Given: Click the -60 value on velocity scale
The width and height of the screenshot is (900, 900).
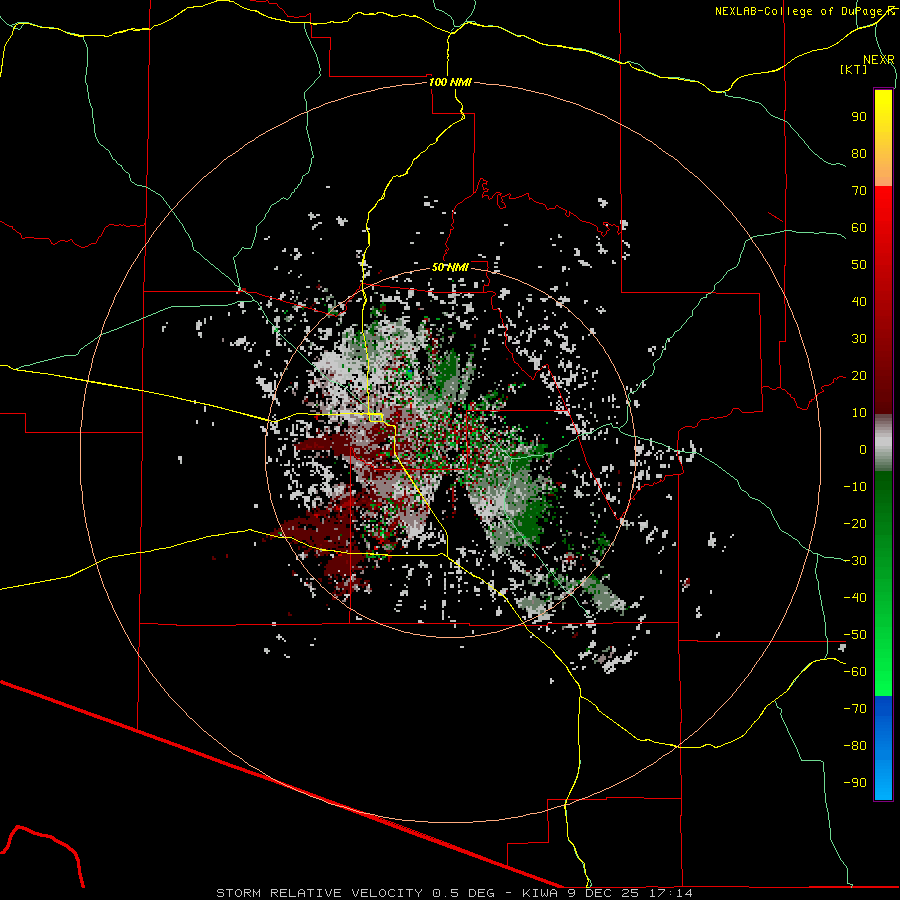Looking at the screenshot, I should (855, 672).
